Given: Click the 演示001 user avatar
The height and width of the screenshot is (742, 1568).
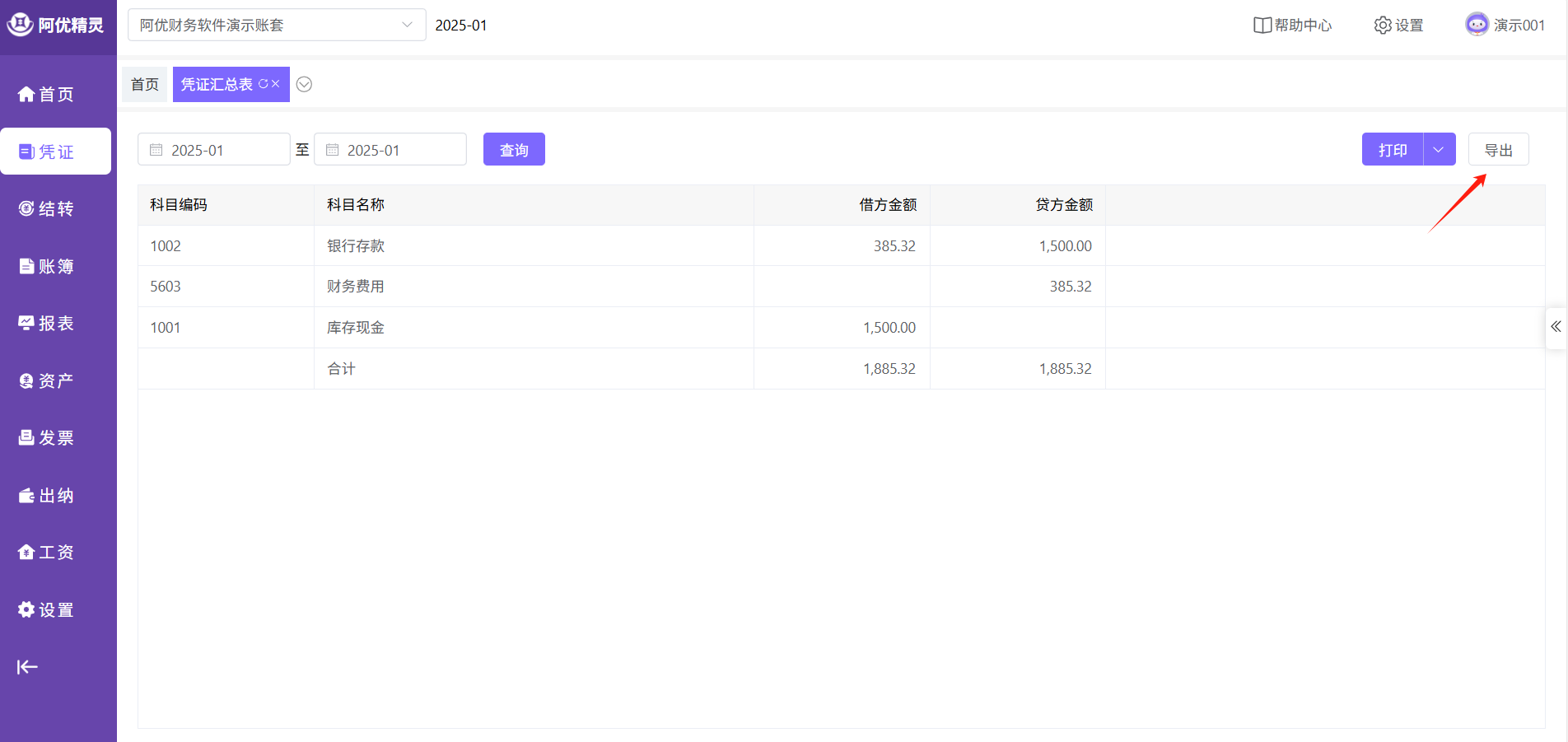Looking at the screenshot, I should click(1477, 25).
